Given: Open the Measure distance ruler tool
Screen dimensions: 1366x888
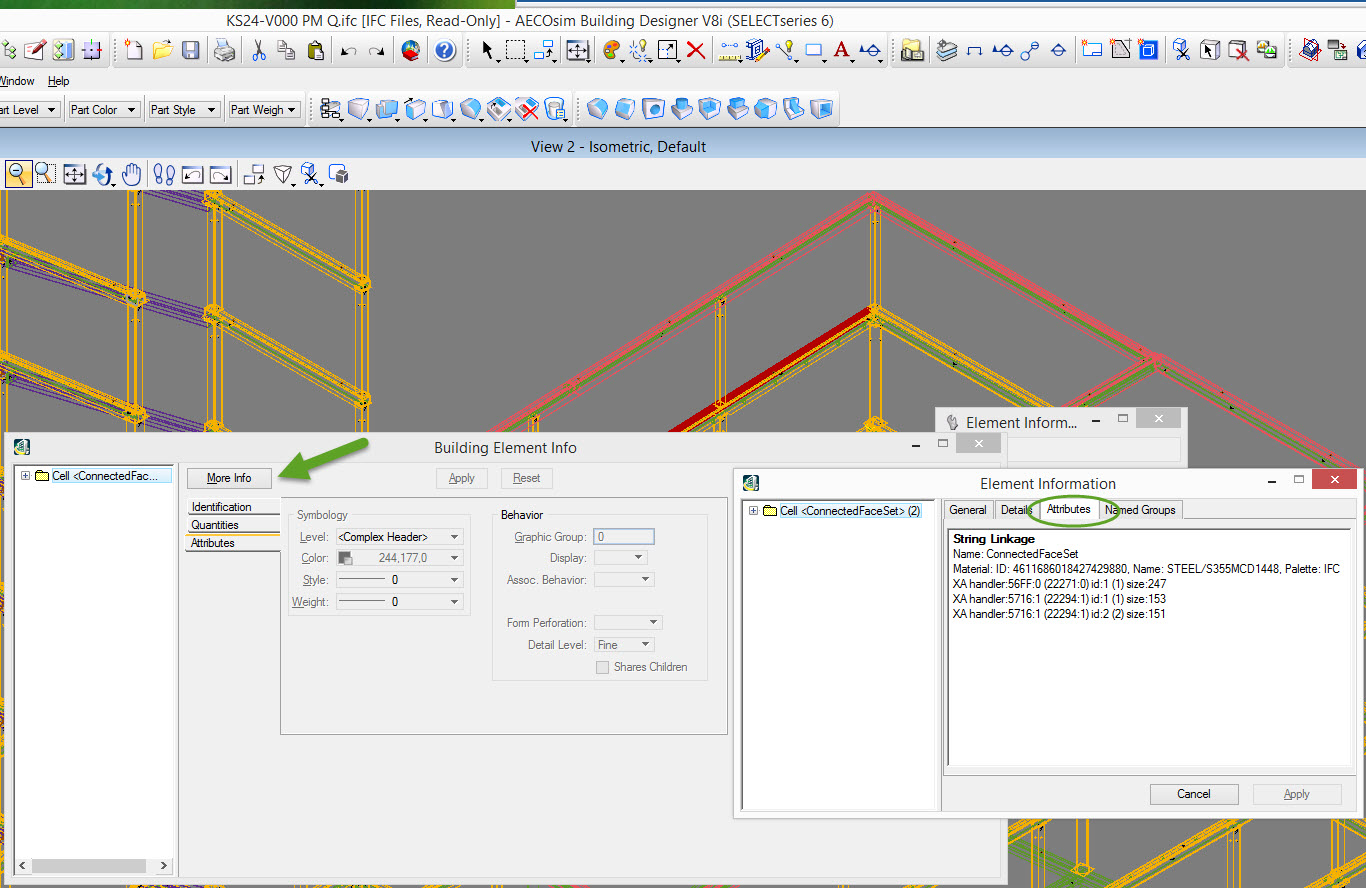Looking at the screenshot, I should (x=730, y=50).
